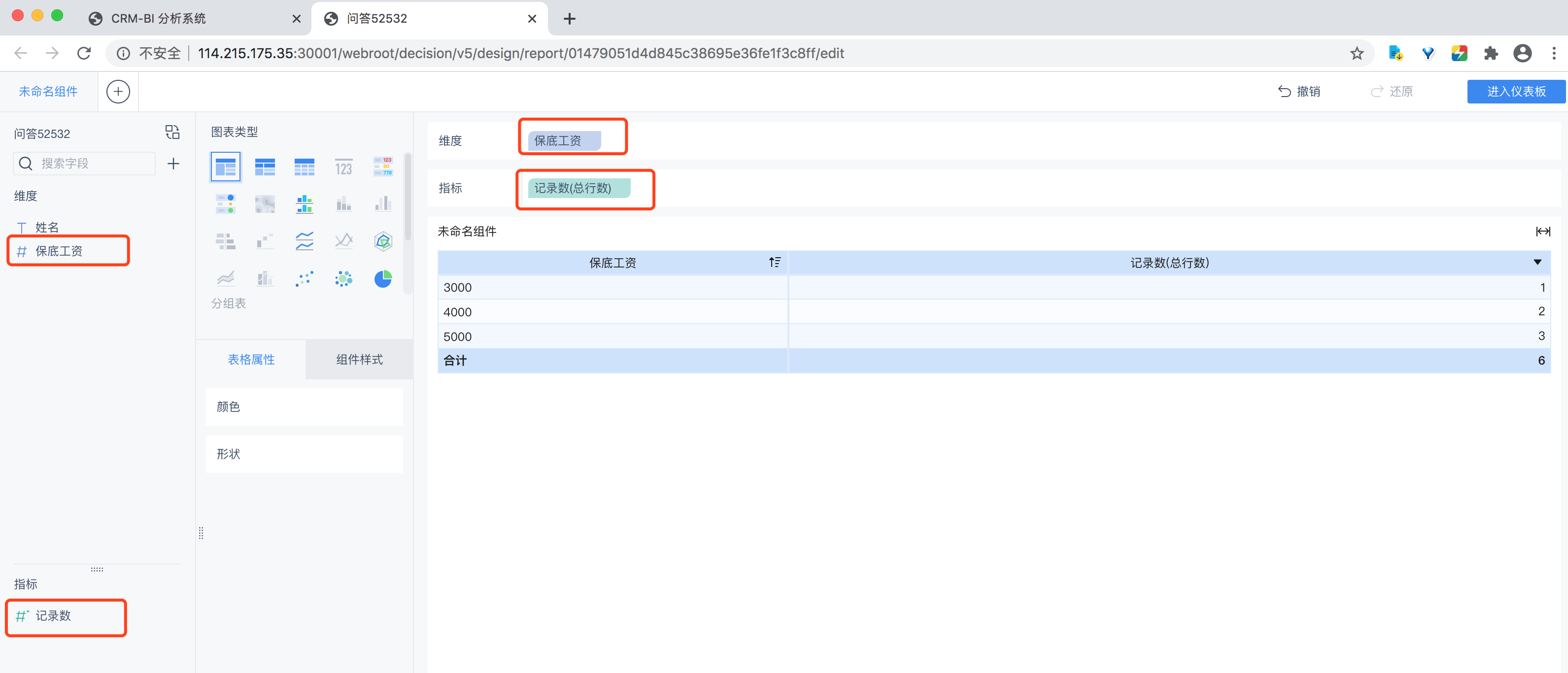Open the browser extensions puzzle icon
This screenshot has width=1568, height=673.
1490,54
